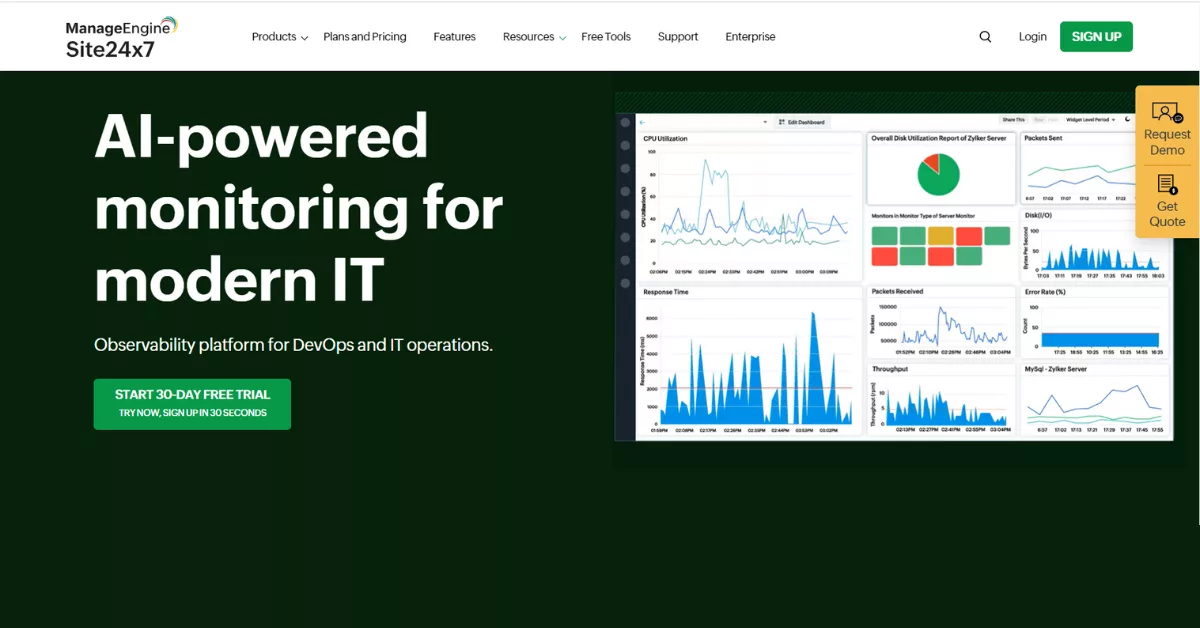
Task: Click the Response Time chart in preview
Action: (x=751, y=361)
